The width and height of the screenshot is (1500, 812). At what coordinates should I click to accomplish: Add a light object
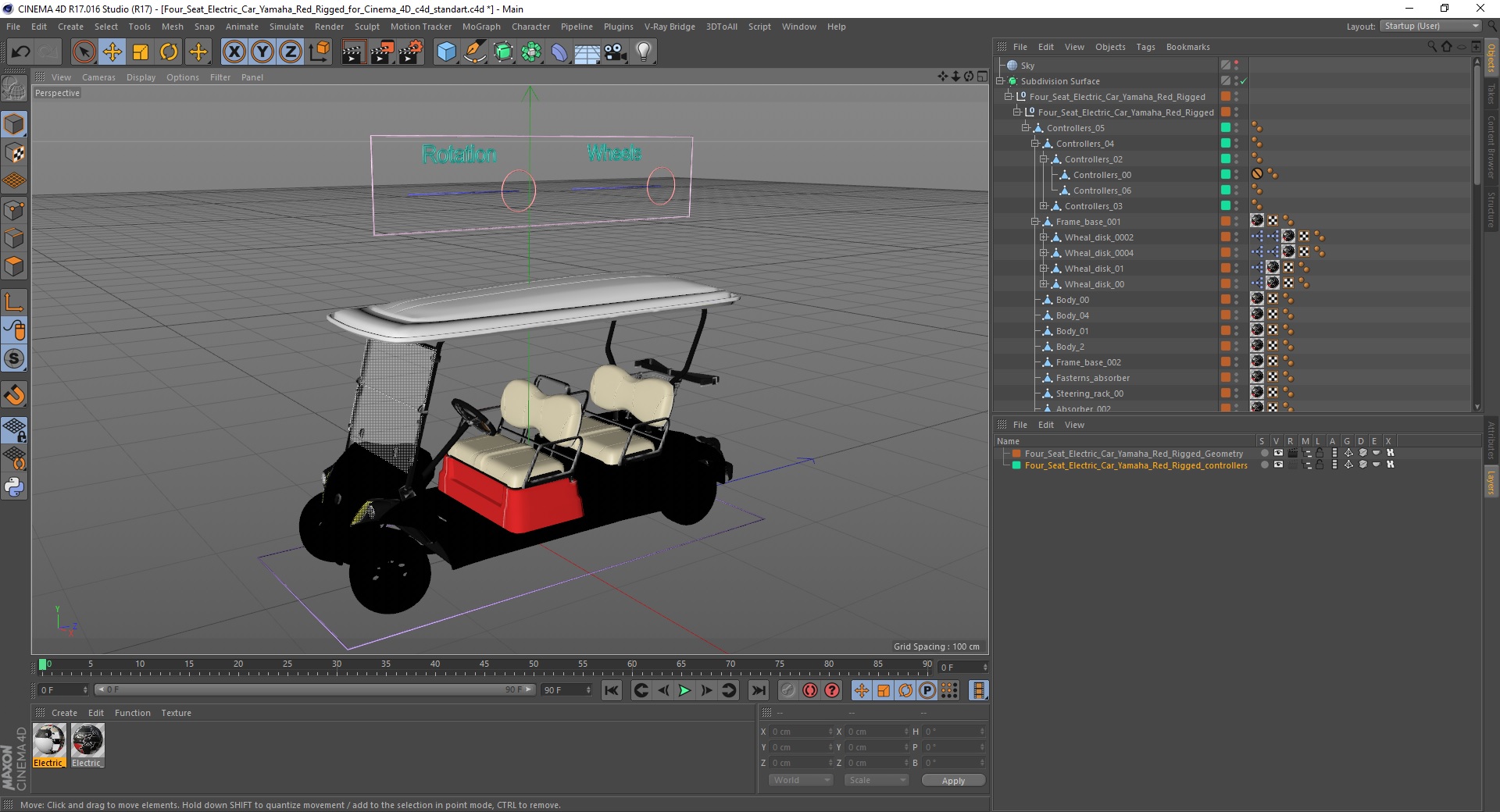coord(644,52)
